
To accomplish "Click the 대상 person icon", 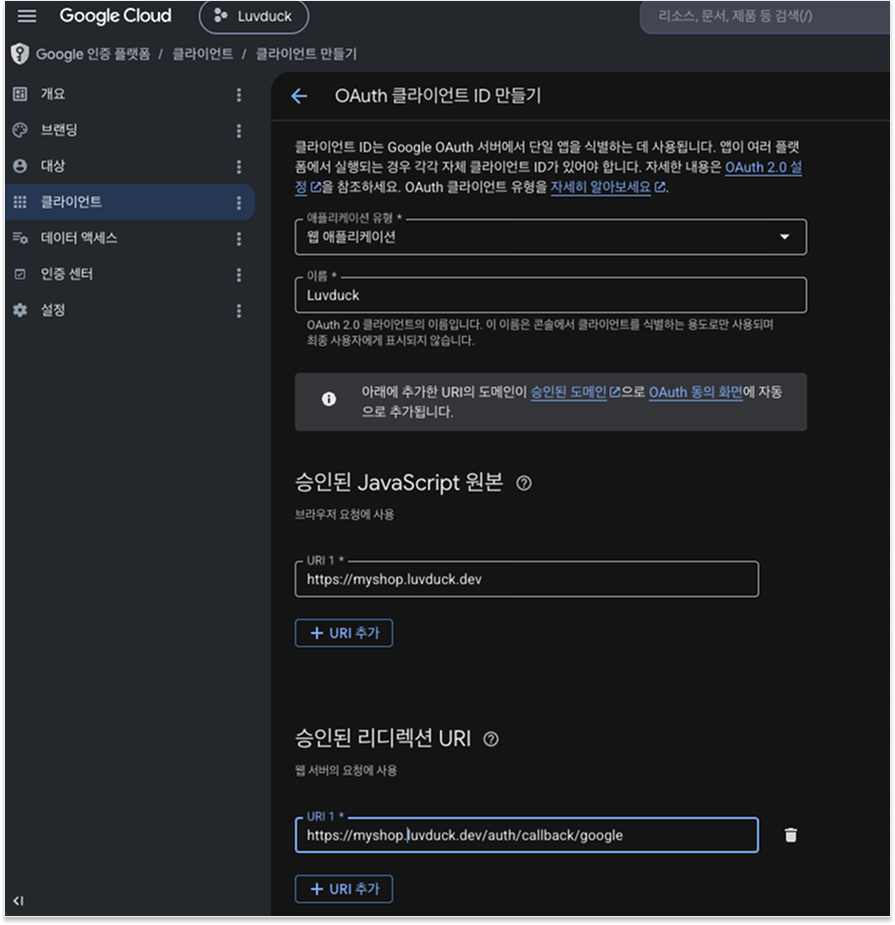I will click(x=20, y=166).
